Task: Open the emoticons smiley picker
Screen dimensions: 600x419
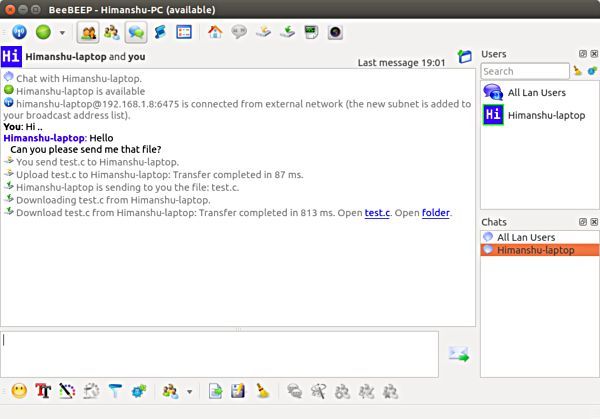Action: point(19,391)
